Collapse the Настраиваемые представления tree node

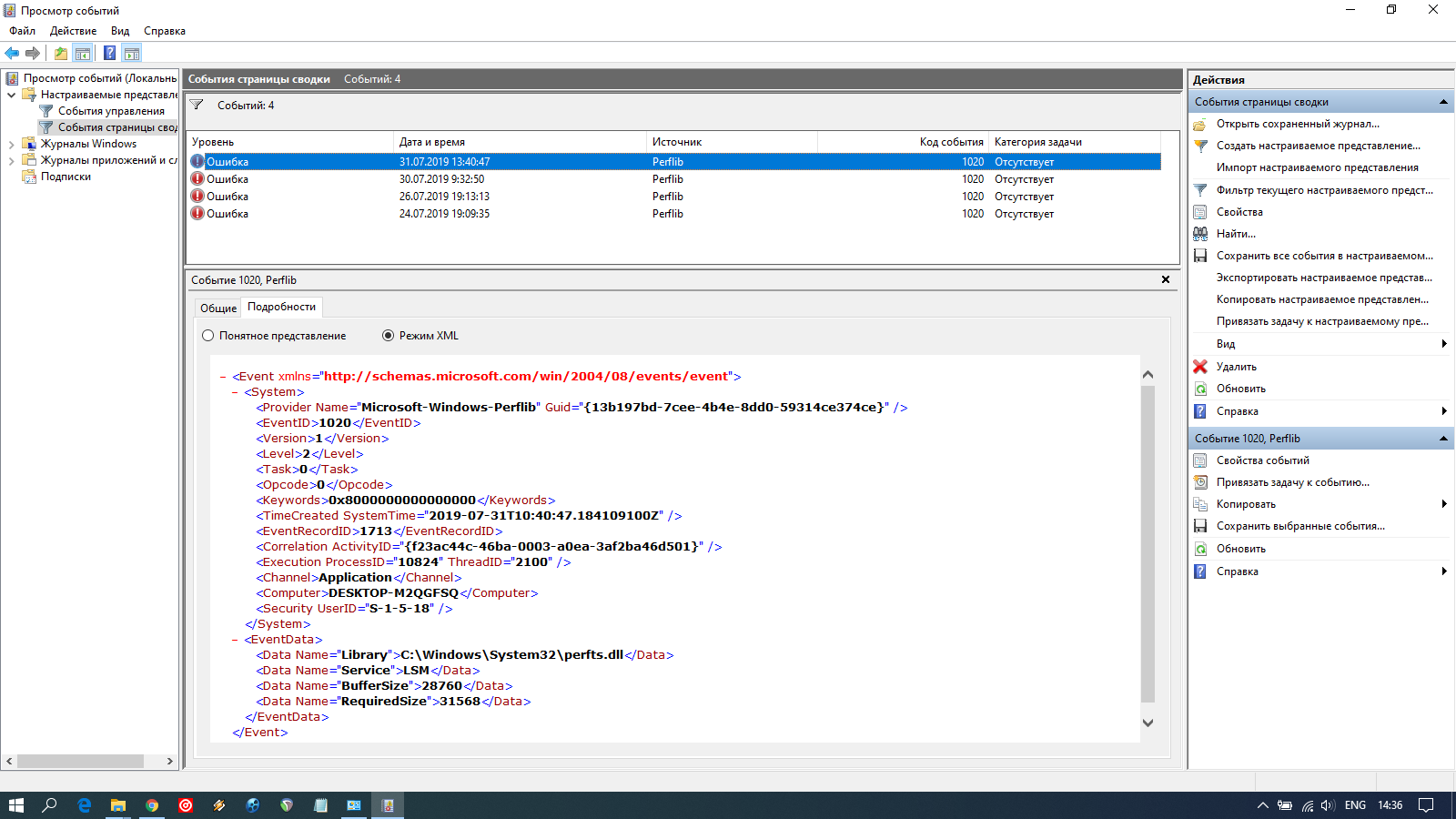coord(11,95)
